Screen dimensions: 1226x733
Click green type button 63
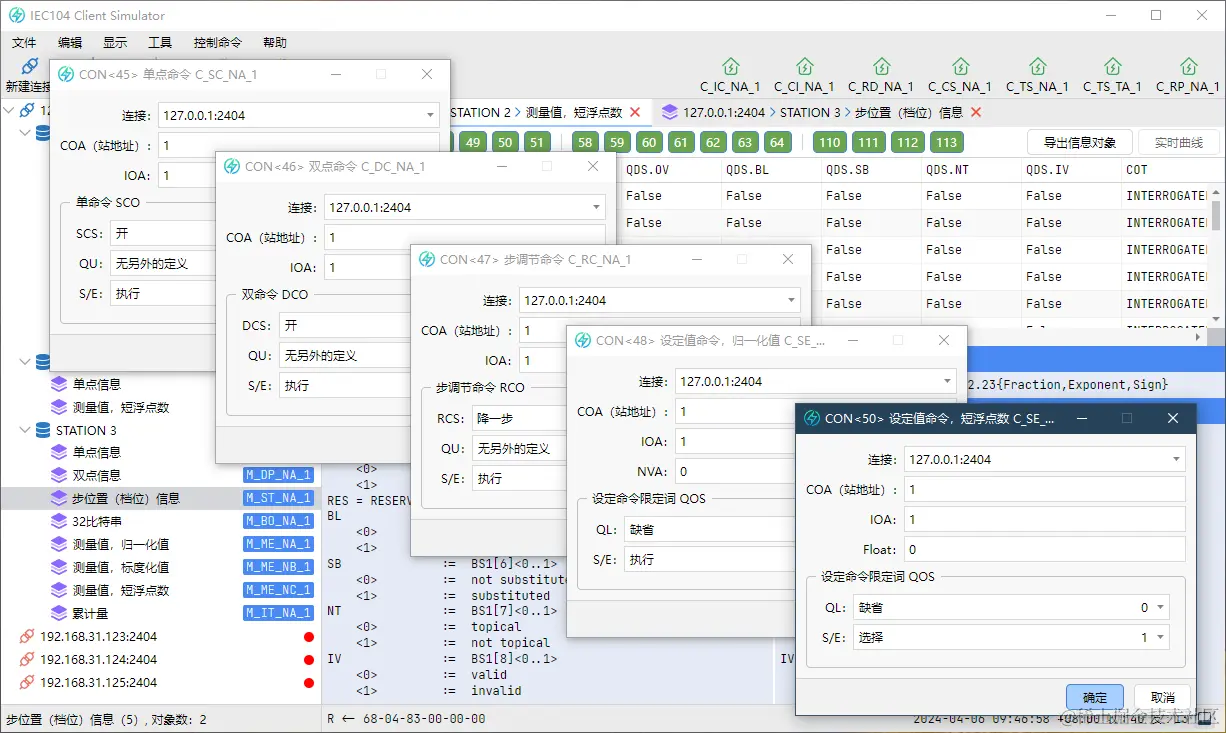point(745,142)
